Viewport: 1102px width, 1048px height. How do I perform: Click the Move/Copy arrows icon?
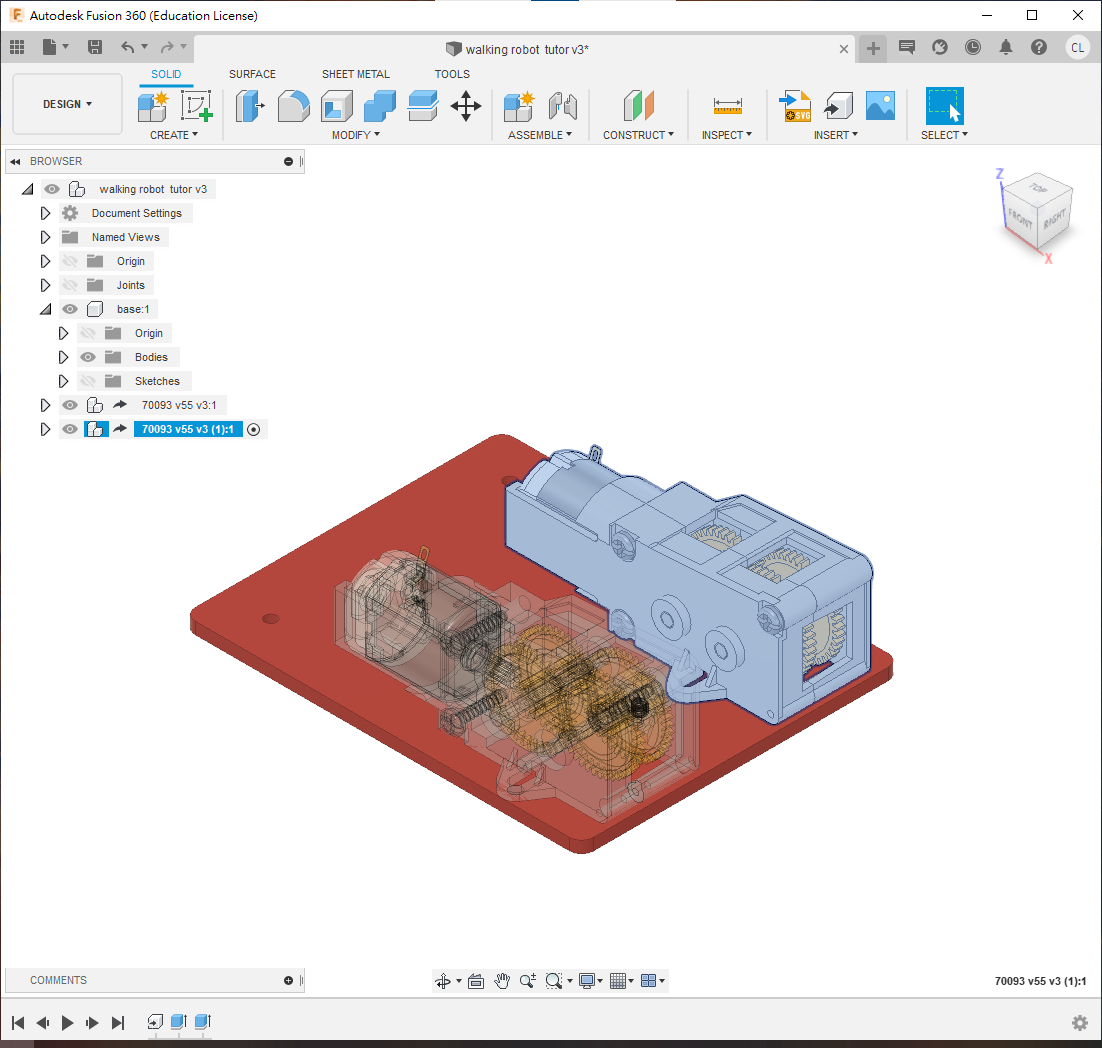click(466, 105)
